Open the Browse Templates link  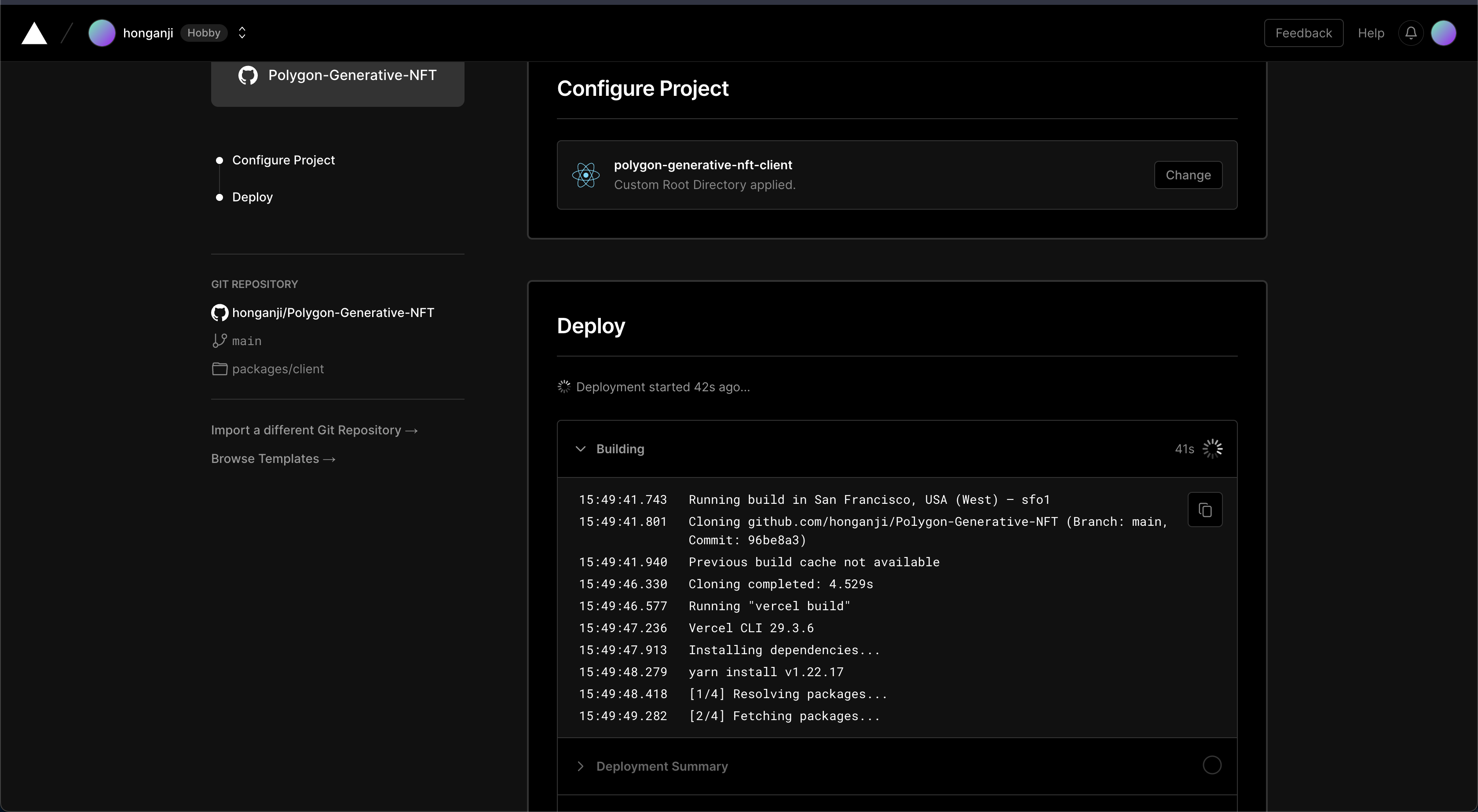(x=273, y=459)
